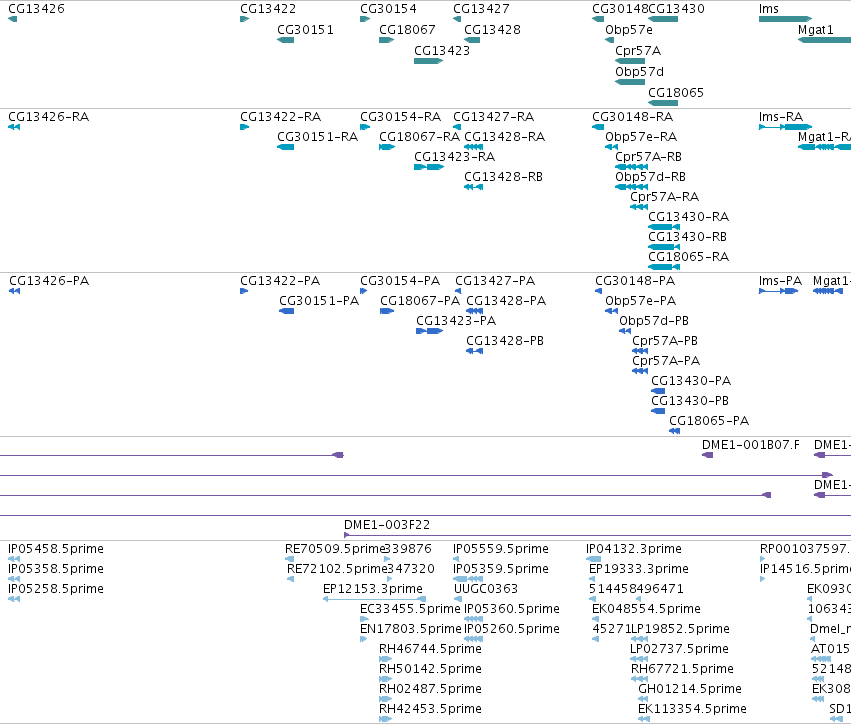Click the RH42453.5prime EST label
Image resolution: width=851 pixels, height=724 pixels.
tap(430, 709)
